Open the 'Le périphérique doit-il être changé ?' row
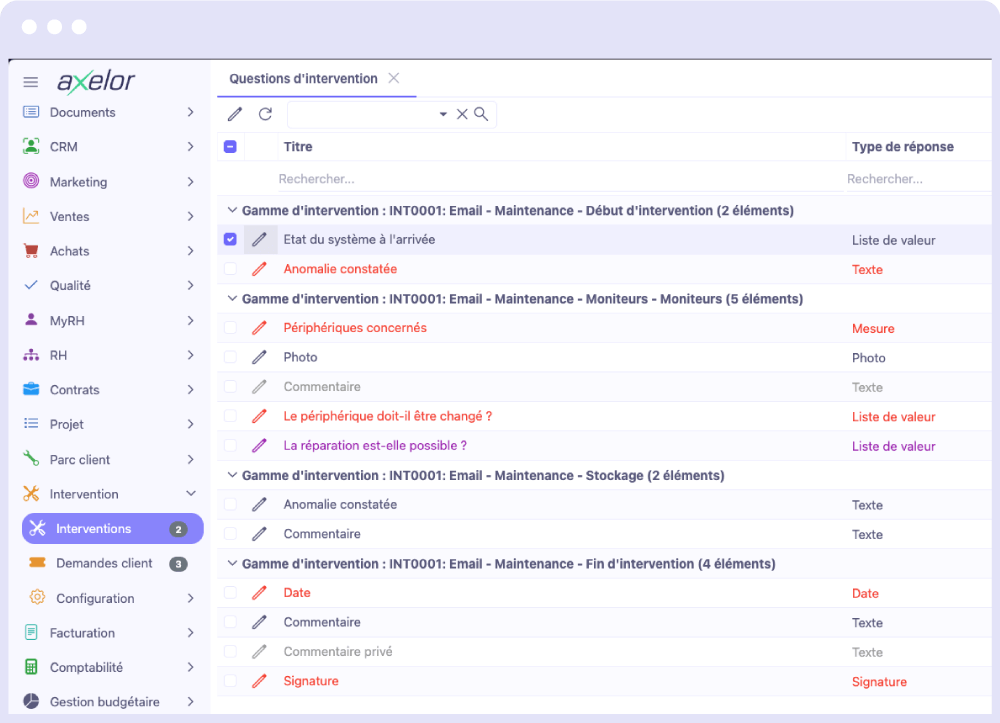The width and height of the screenshot is (1000, 723). click(387, 416)
